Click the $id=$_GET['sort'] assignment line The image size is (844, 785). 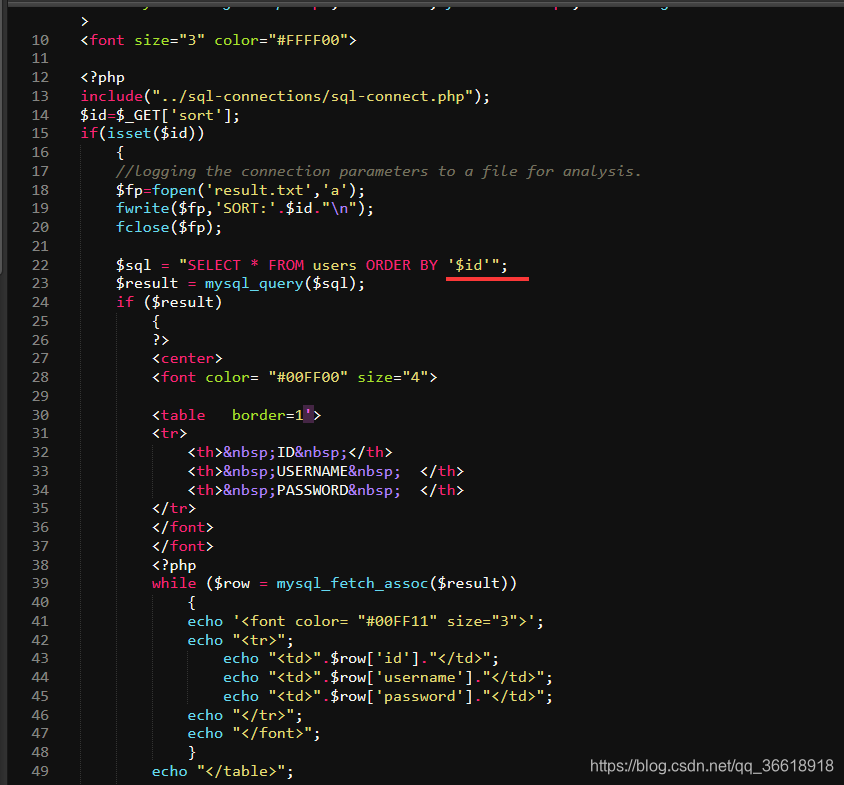click(160, 115)
